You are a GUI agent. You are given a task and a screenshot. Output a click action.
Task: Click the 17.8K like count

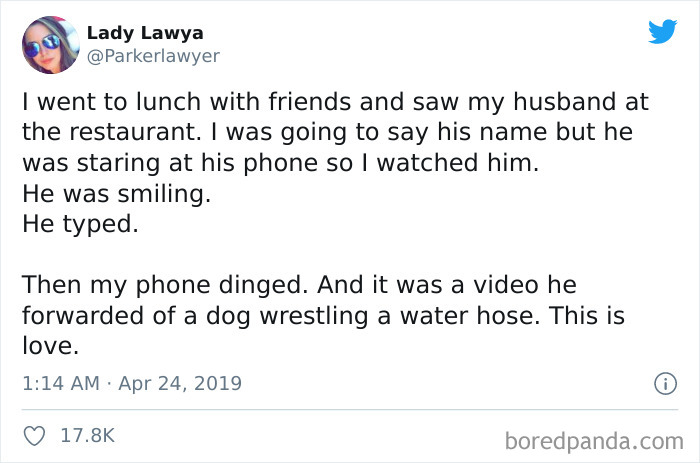point(89,436)
